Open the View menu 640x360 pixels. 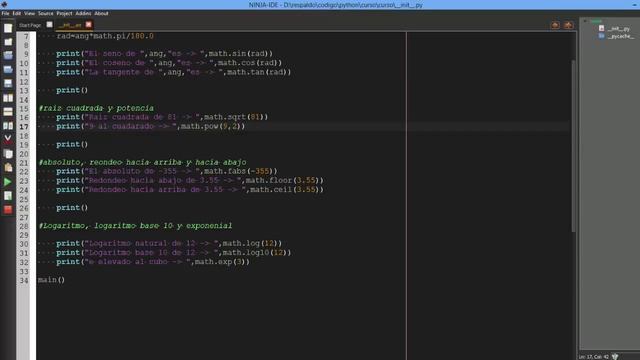tap(29, 13)
